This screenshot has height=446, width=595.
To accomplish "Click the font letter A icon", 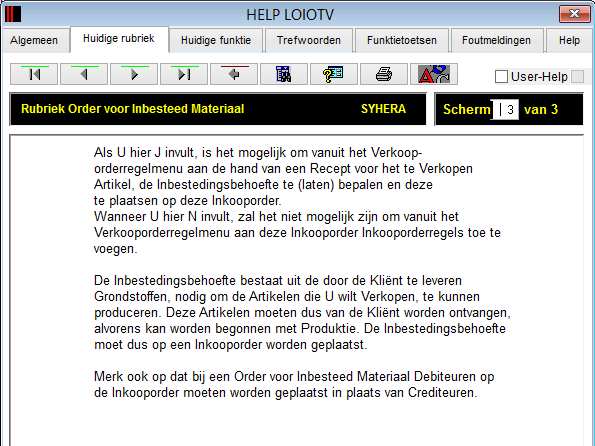I will 434,74.
